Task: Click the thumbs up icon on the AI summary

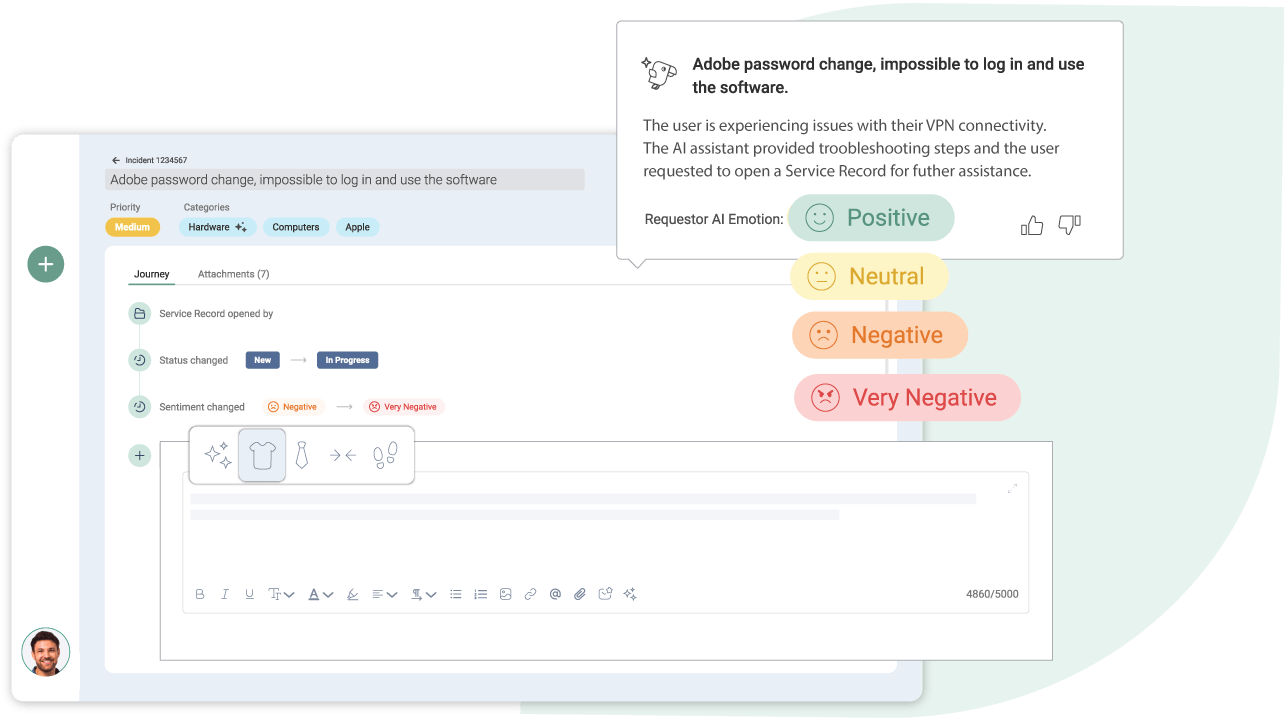Action: pyautogui.click(x=1032, y=225)
